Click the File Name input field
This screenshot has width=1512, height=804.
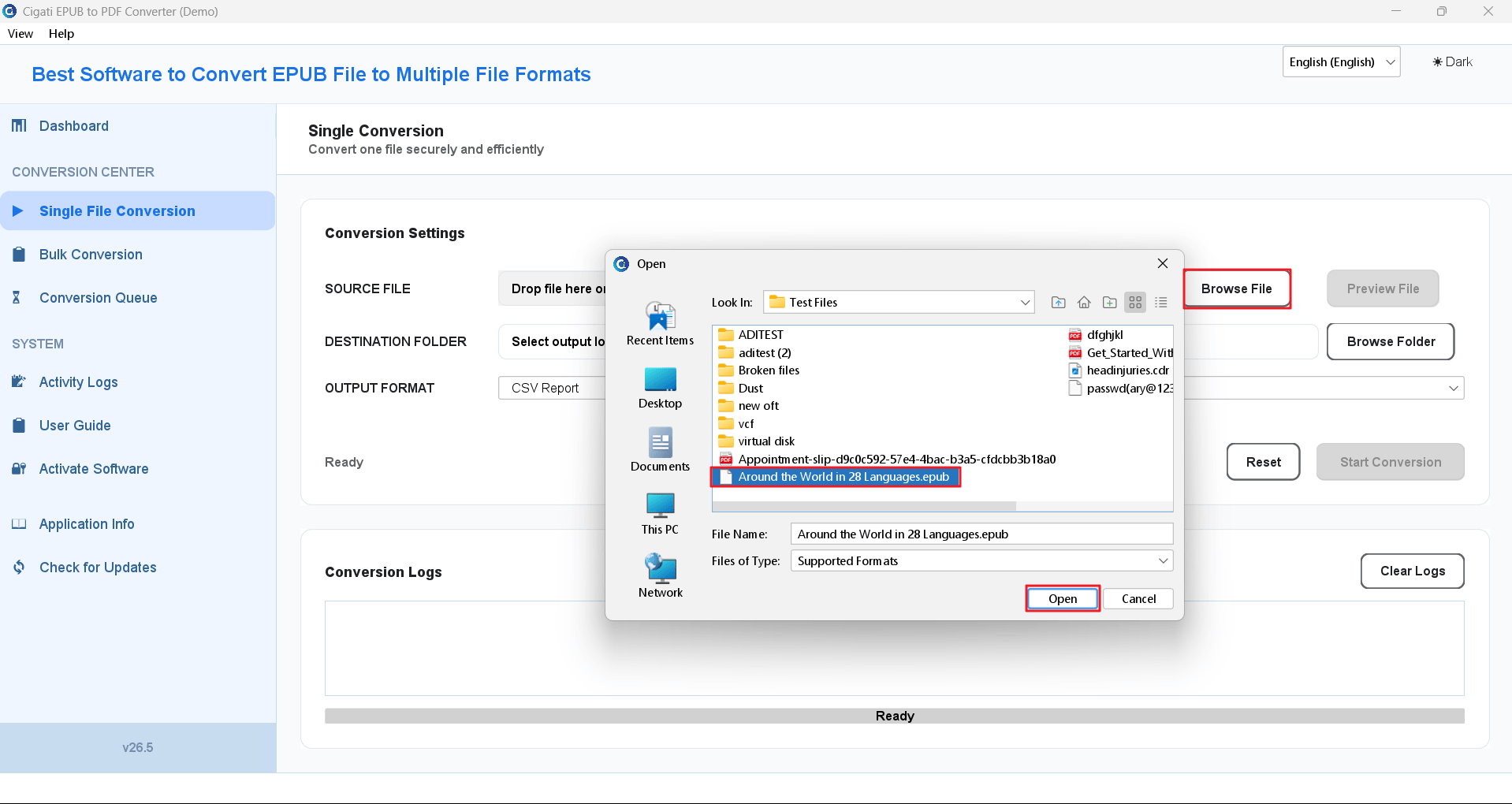[x=981, y=534]
